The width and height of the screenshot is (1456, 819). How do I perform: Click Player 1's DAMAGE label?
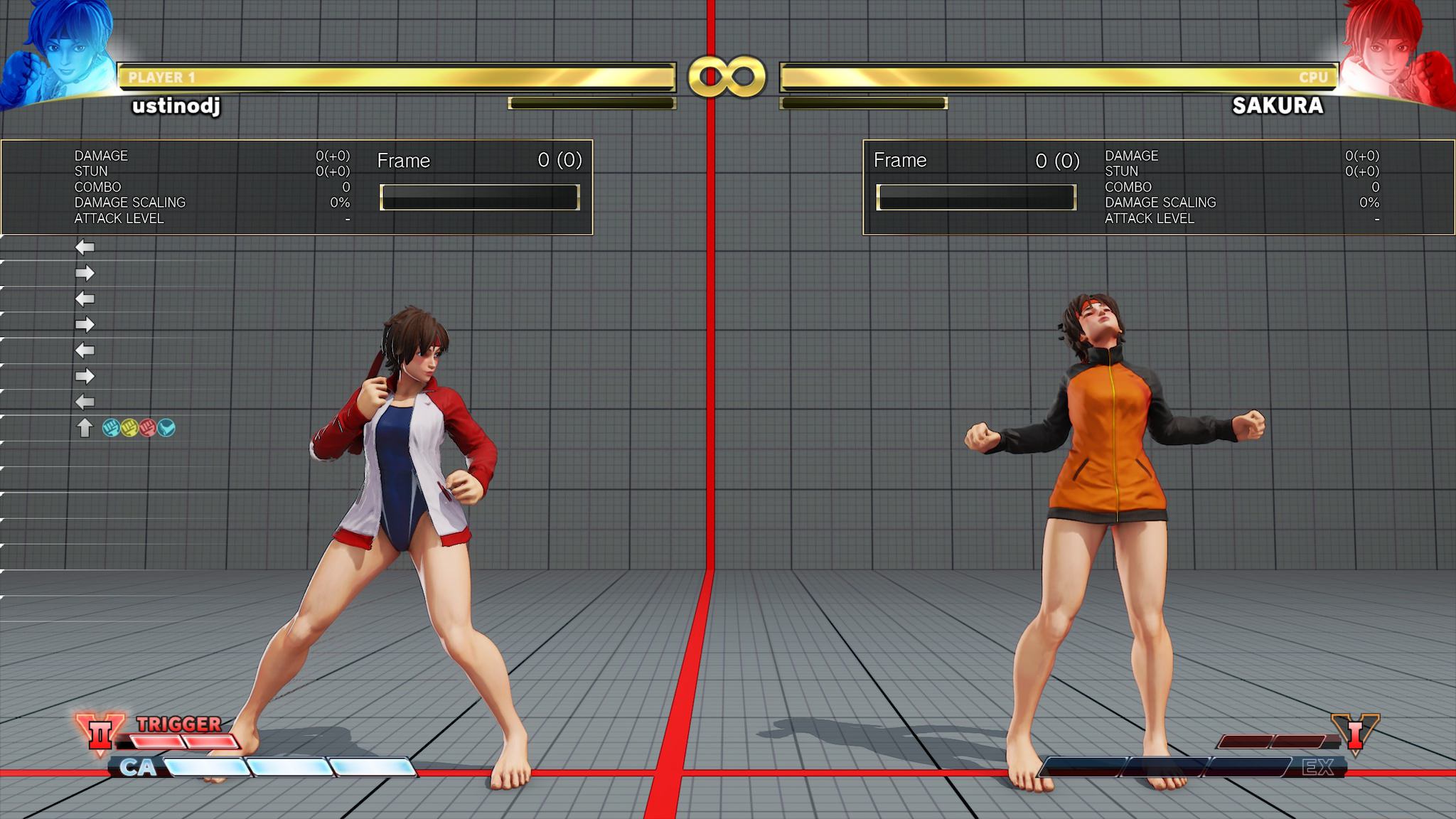[x=101, y=156]
